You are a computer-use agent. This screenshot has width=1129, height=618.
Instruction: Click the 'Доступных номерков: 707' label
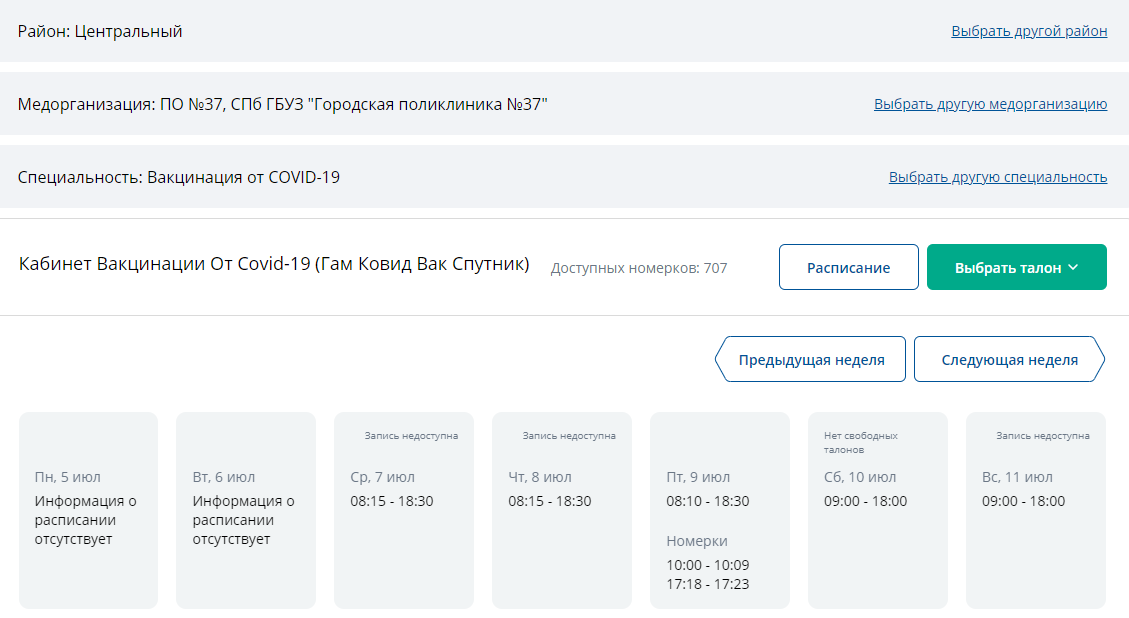[639, 268]
